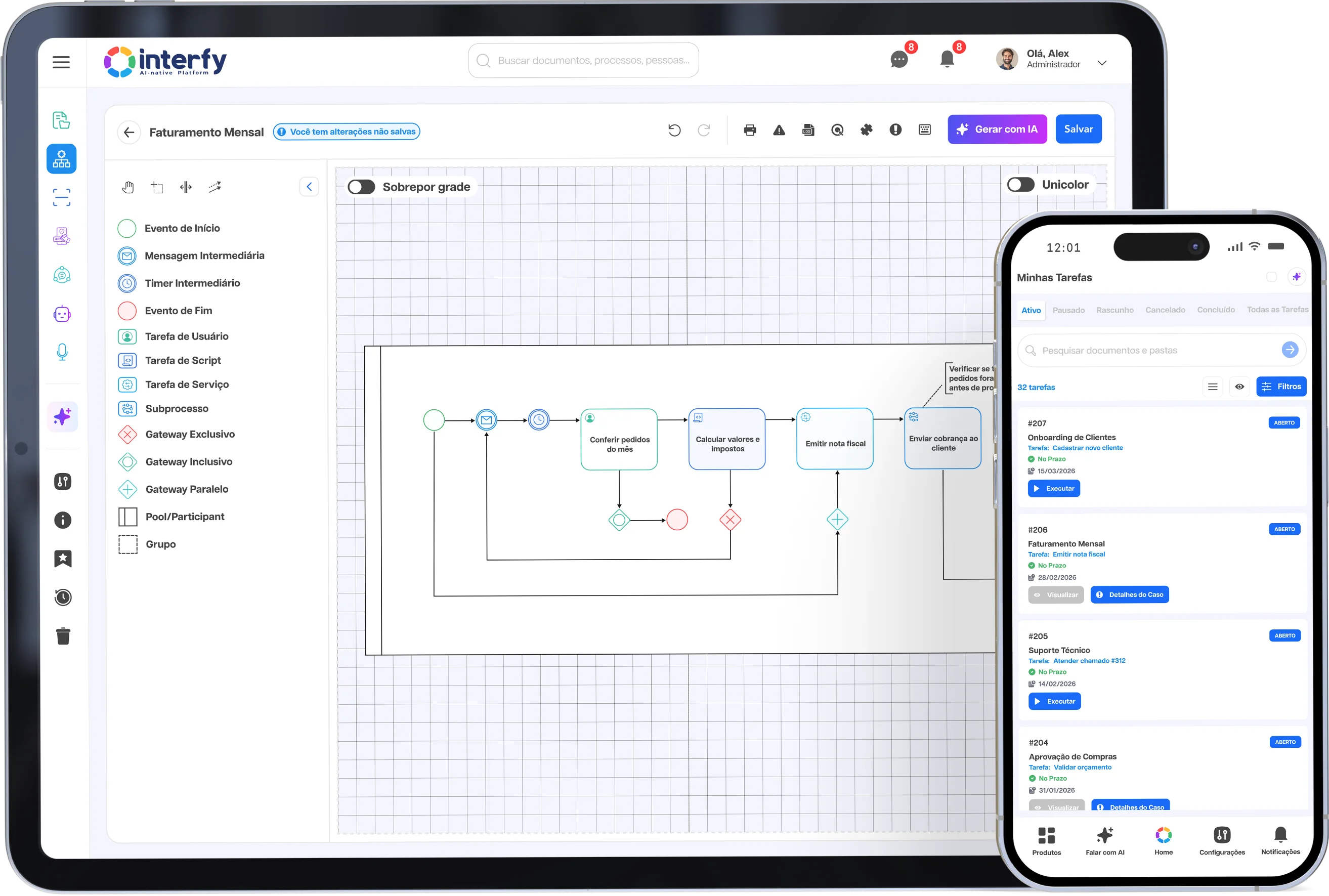The height and width of the screenshot is (896, 1329).
Task: Select Gateway Exclusivo in the palette
Action: pyautogui.click(x=177, y=434)
